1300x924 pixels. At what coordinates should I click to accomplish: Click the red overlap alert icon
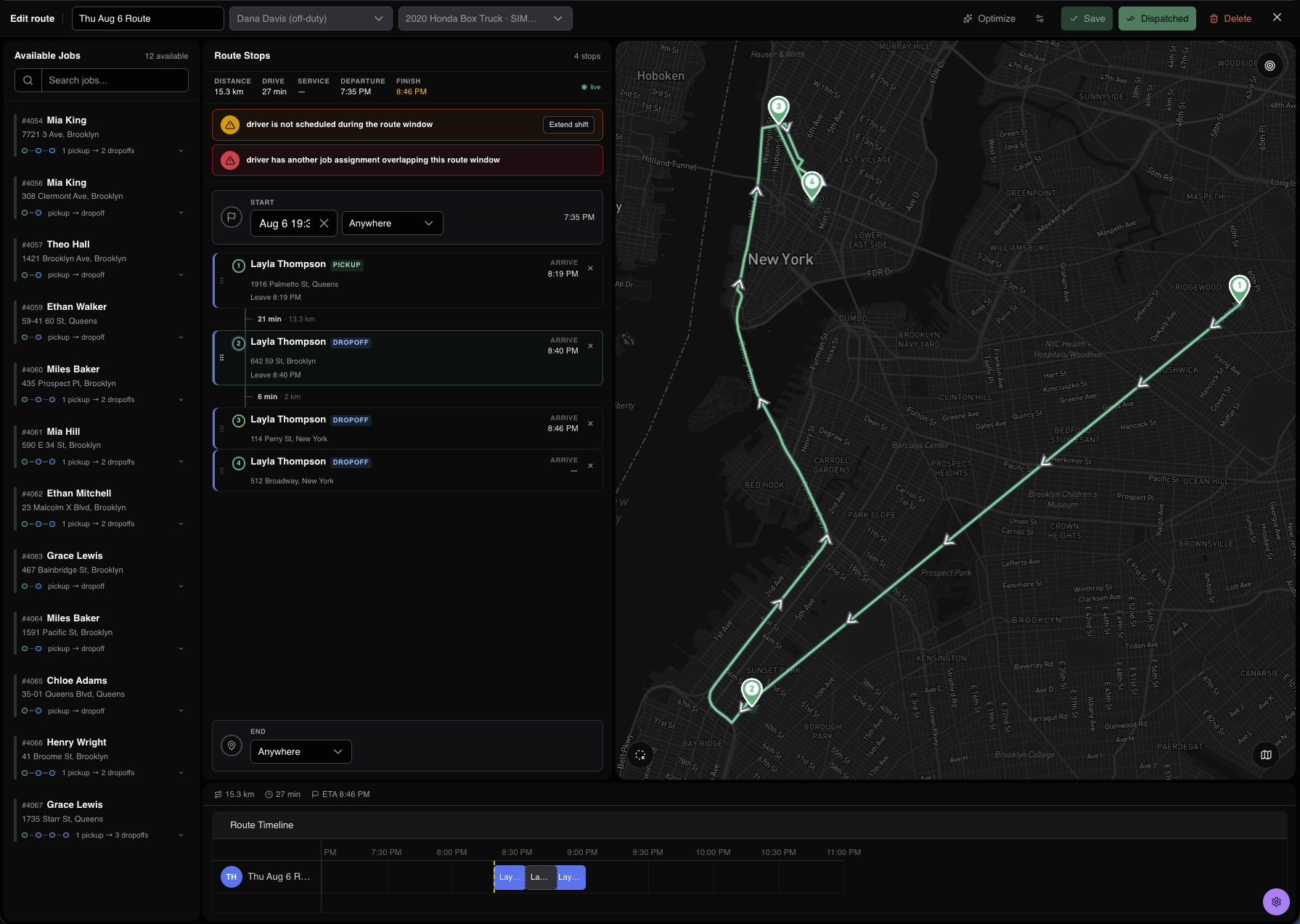point(230,160)
